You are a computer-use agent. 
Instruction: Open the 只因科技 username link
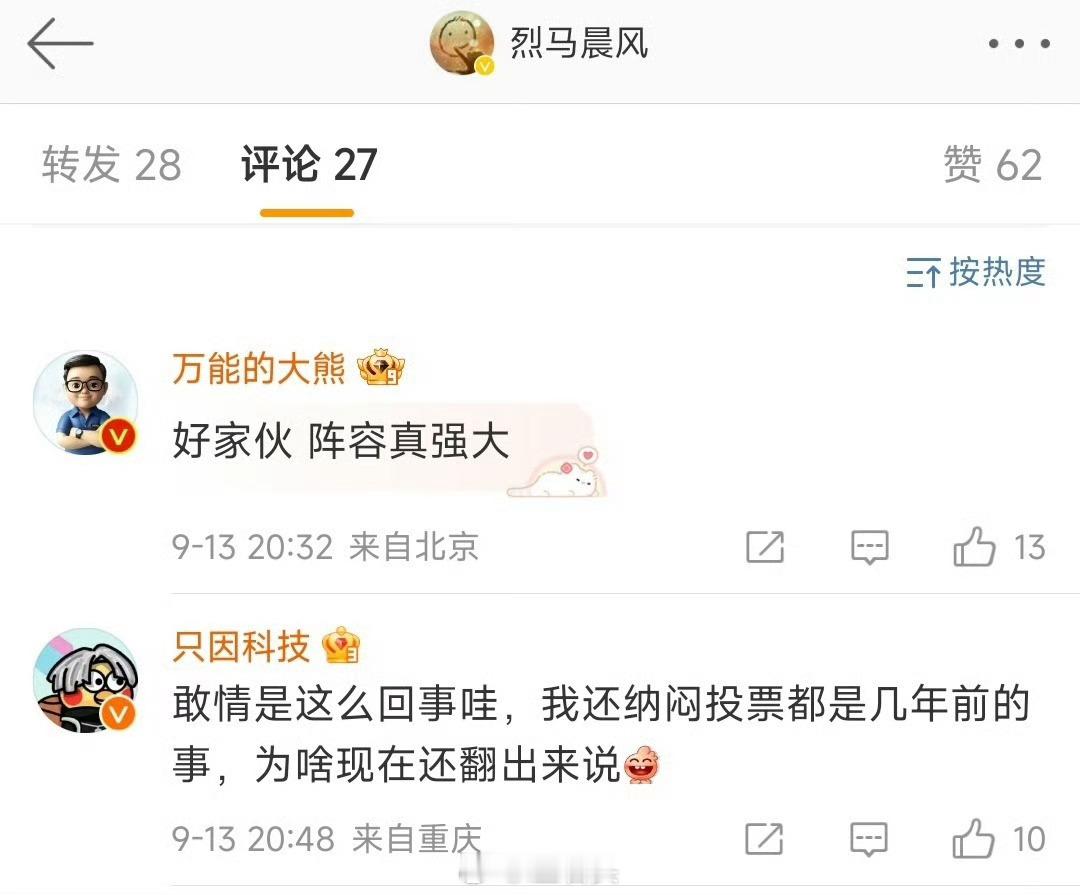[241, 646]
